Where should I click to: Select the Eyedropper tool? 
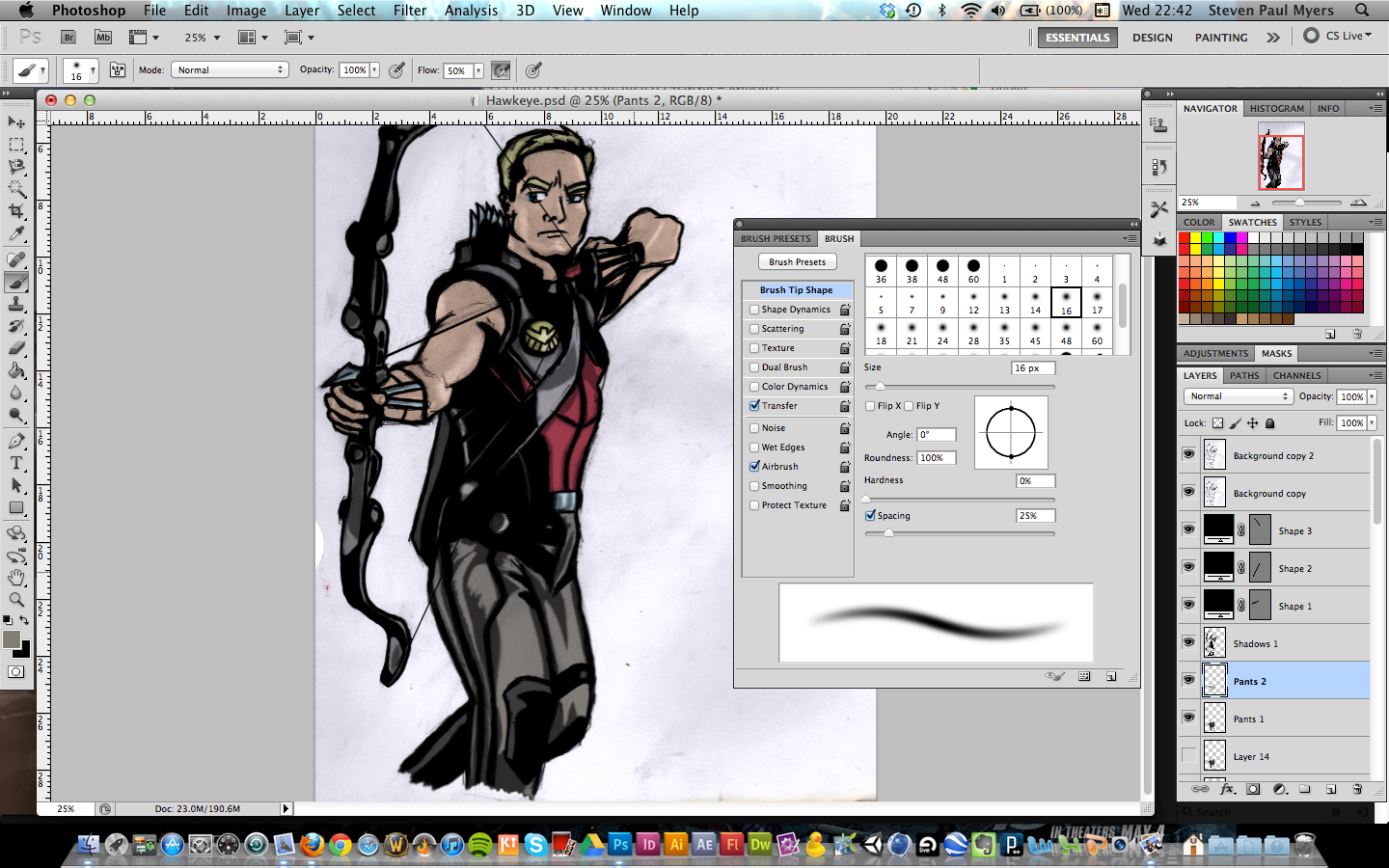(x=16, y=234)
